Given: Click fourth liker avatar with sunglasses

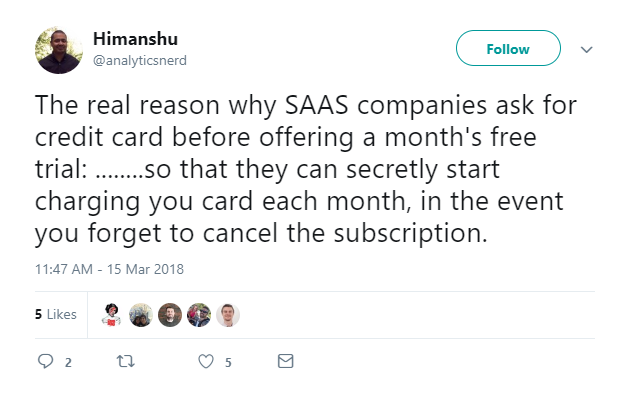Looking at the screenshot, I should [x=199, y=315].
